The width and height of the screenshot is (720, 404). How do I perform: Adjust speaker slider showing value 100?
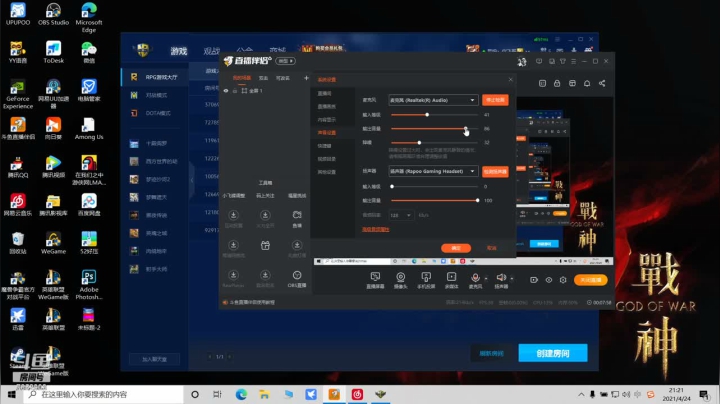point(478,201)
